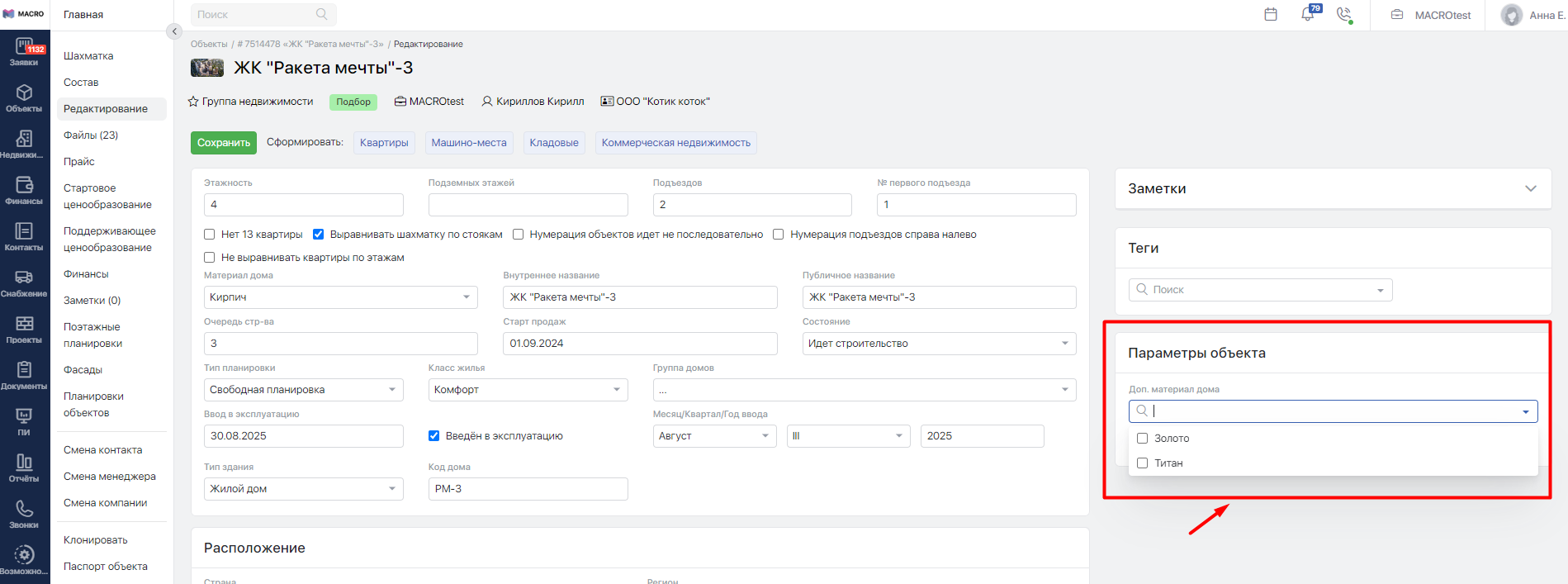Open Снабжение truck icon
Viewport: 1568px width, 584px height.
pyautogui.click(x=24, y=283)
